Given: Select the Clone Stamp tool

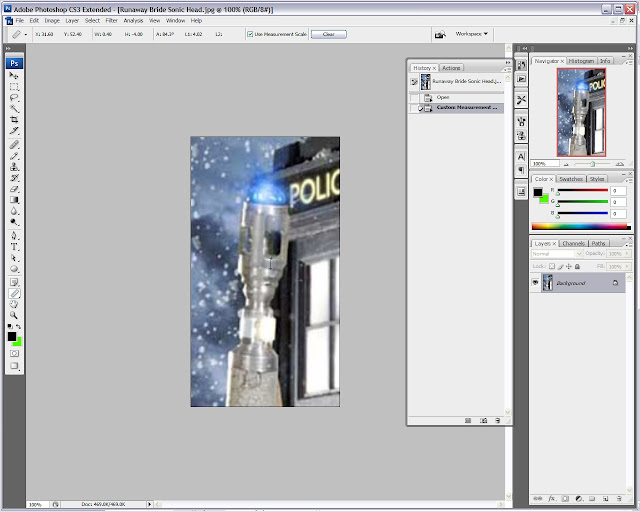Looking at the screenshot, I should [14, 167].
